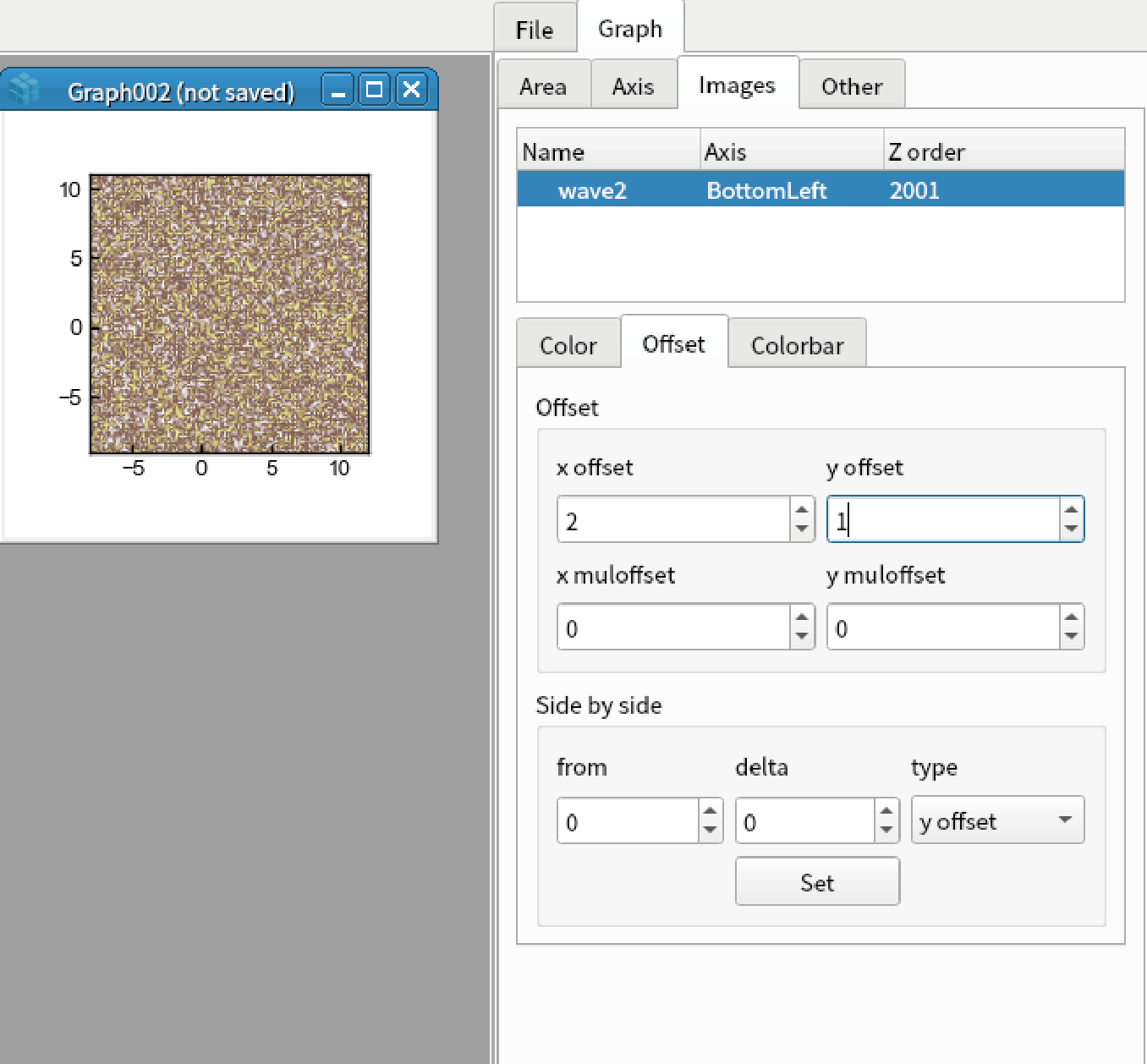Increase the x offset with up arrow
Screen dimensions: 1147x1064
(x=802, y=509)
